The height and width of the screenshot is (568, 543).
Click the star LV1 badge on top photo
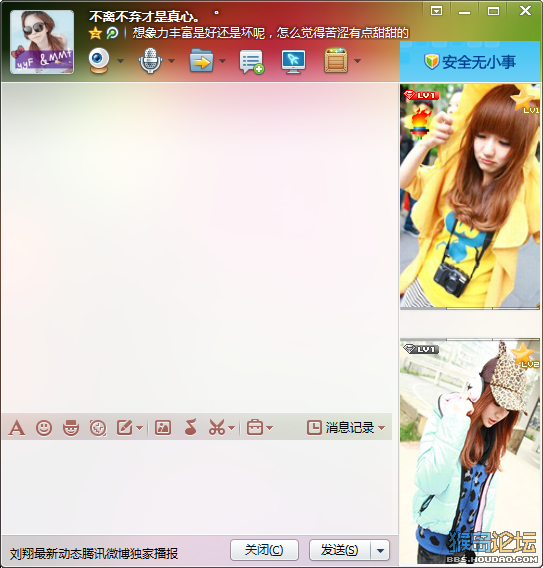[x=525, y=100]
